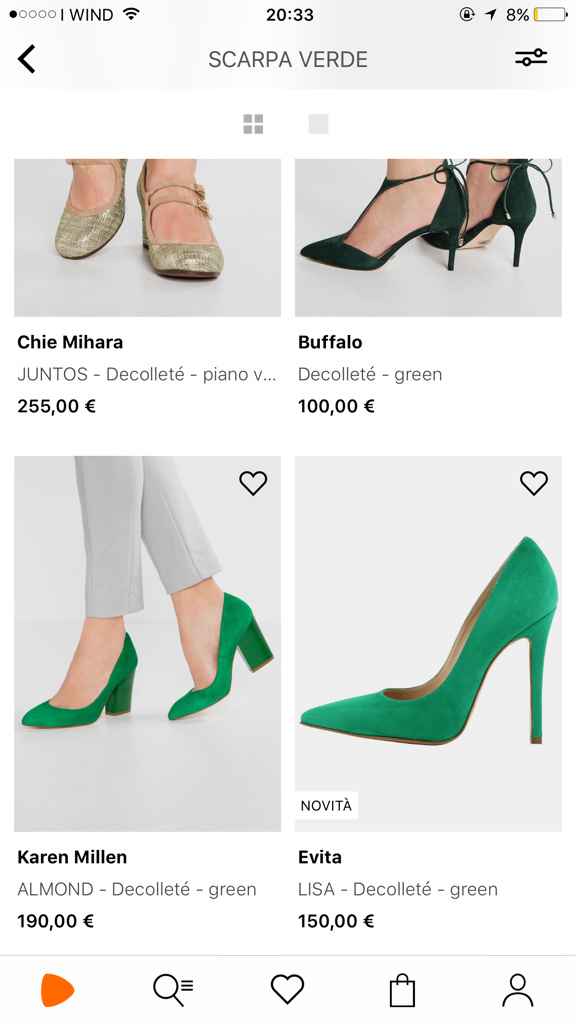
Task: Select the search icon in the bottom bar
Action: 172,988
